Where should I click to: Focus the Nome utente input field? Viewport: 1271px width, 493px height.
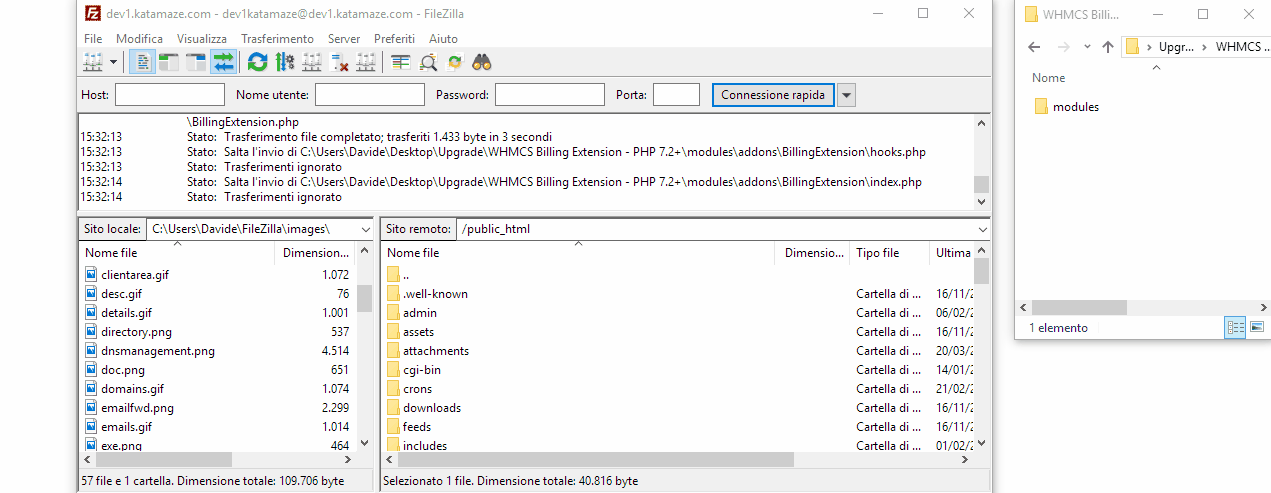[370, 95]
